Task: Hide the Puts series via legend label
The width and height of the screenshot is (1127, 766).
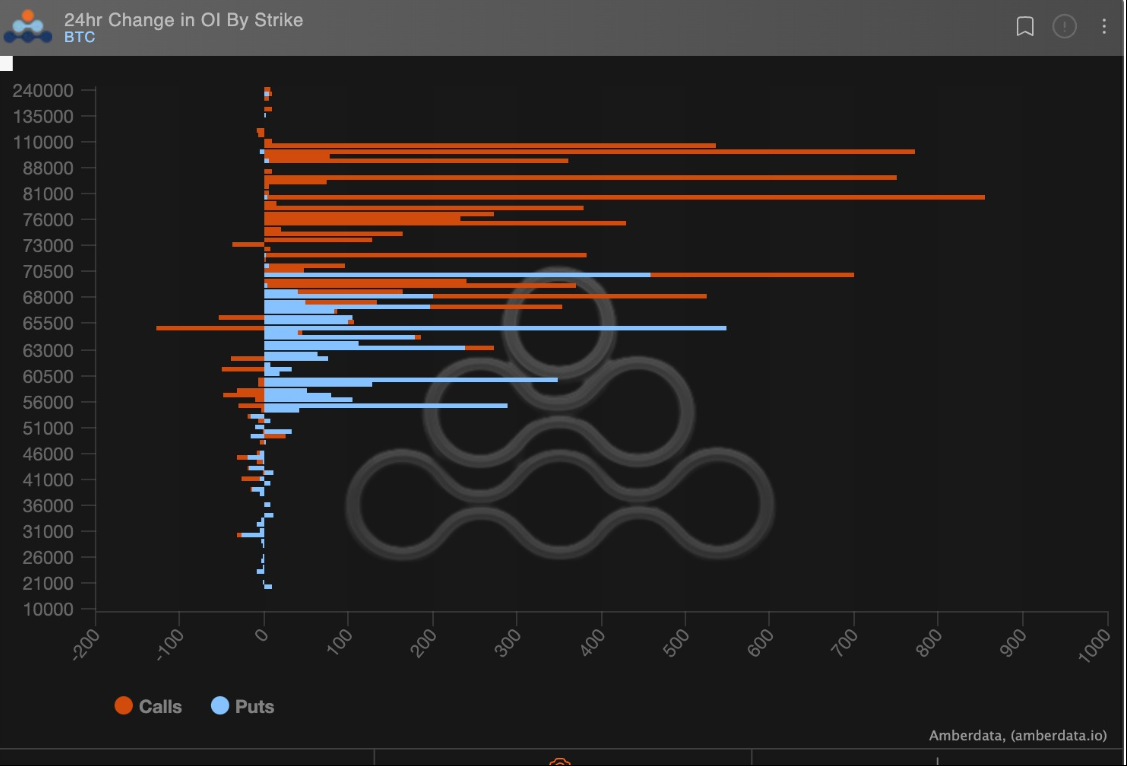Action: (254, 707)
